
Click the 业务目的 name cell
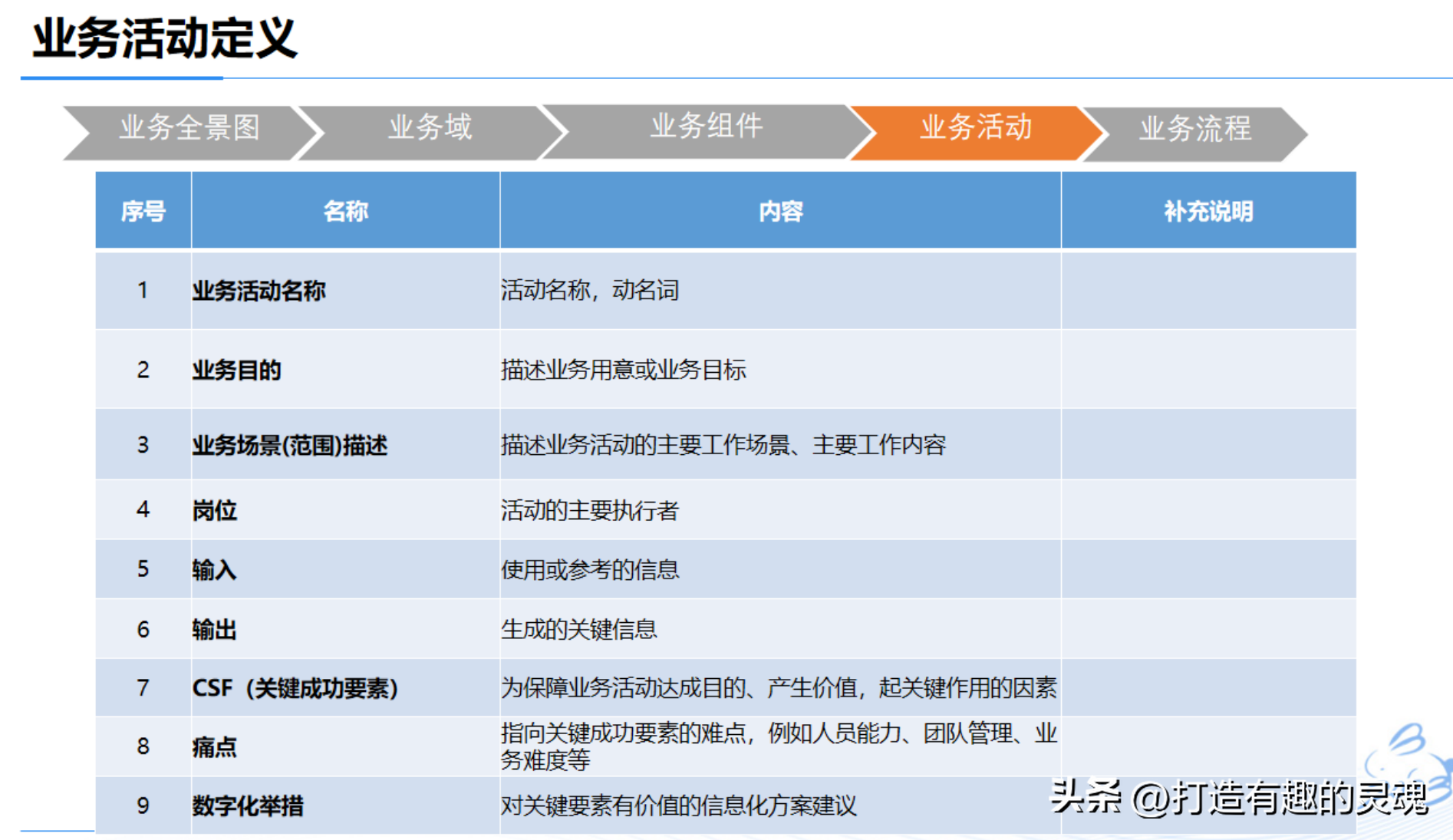(x=346, y=370)
